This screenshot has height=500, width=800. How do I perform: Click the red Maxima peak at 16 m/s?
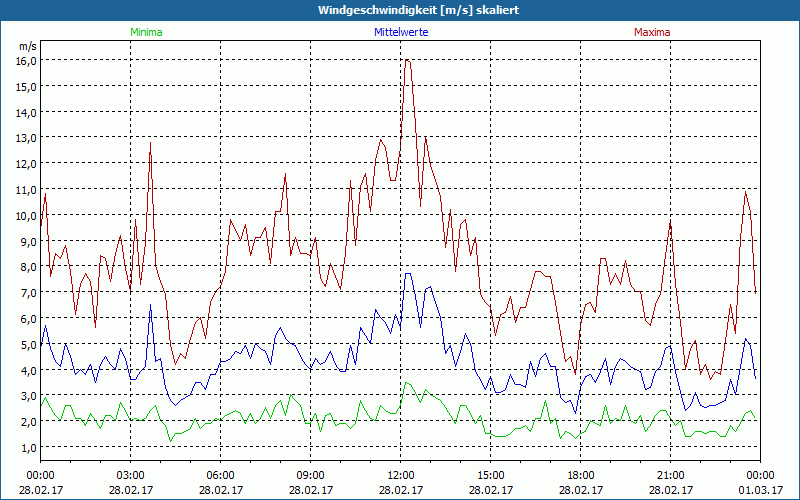point(407,60)
